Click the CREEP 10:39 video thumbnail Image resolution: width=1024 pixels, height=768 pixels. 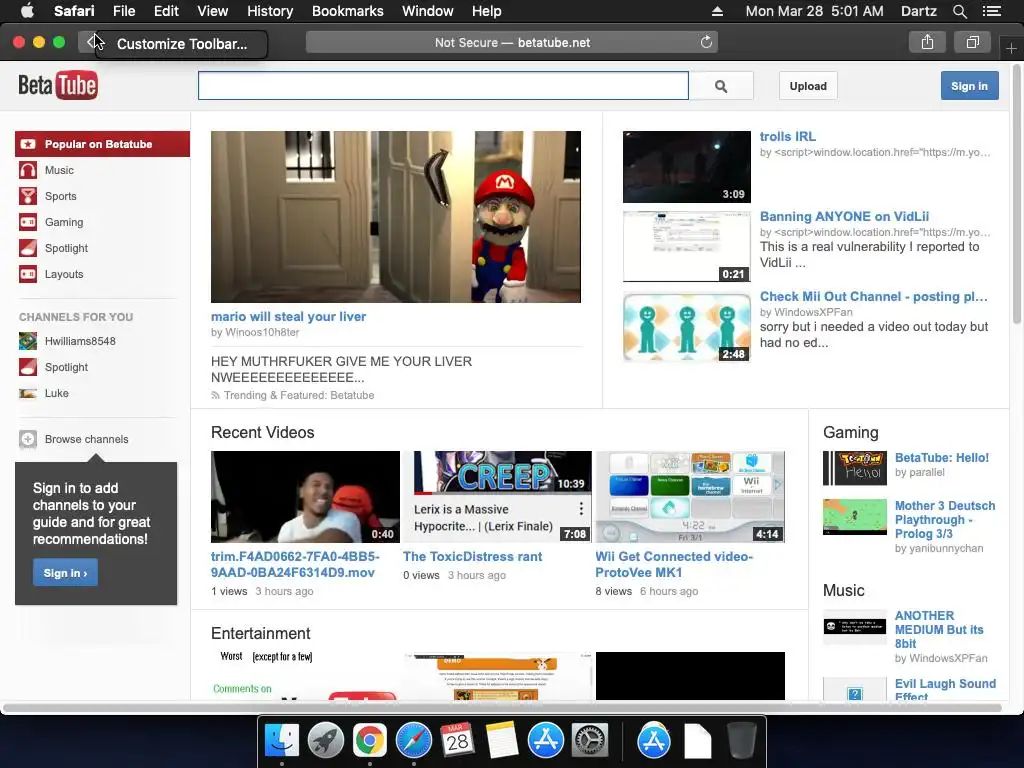click(497, 497)
